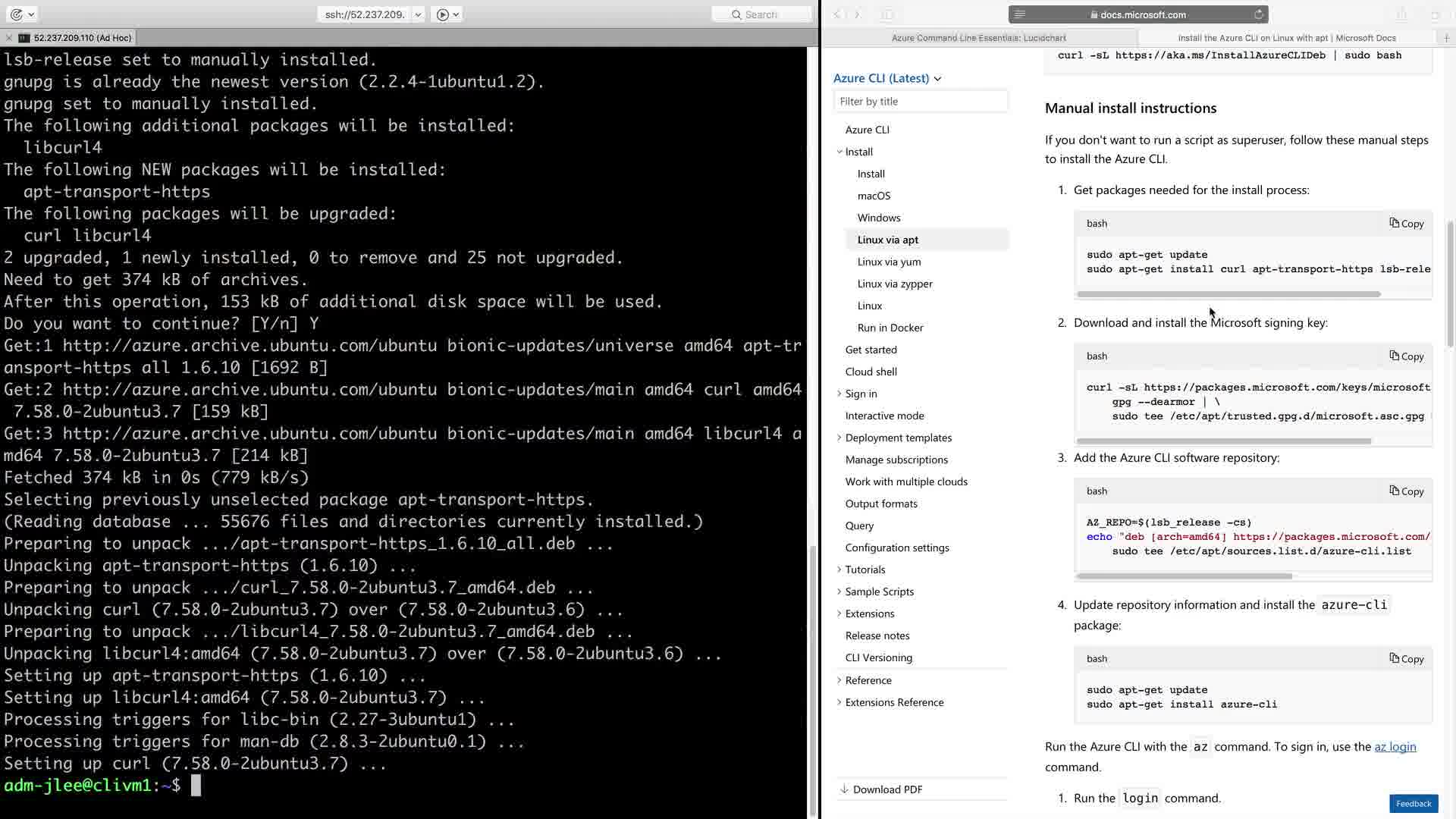Switch to Azure Command Line Essentials Lucidchart tab
This screenshot has height=819, width=1456.
[x=978, y=37]
